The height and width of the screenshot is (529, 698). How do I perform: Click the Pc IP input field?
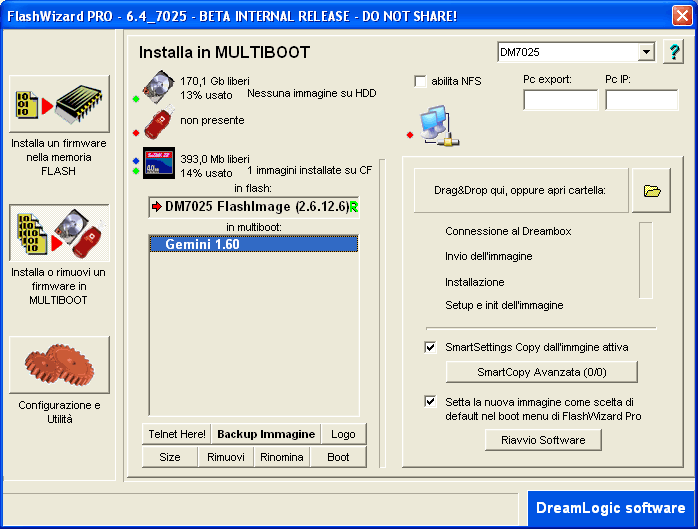click(642, 100)
